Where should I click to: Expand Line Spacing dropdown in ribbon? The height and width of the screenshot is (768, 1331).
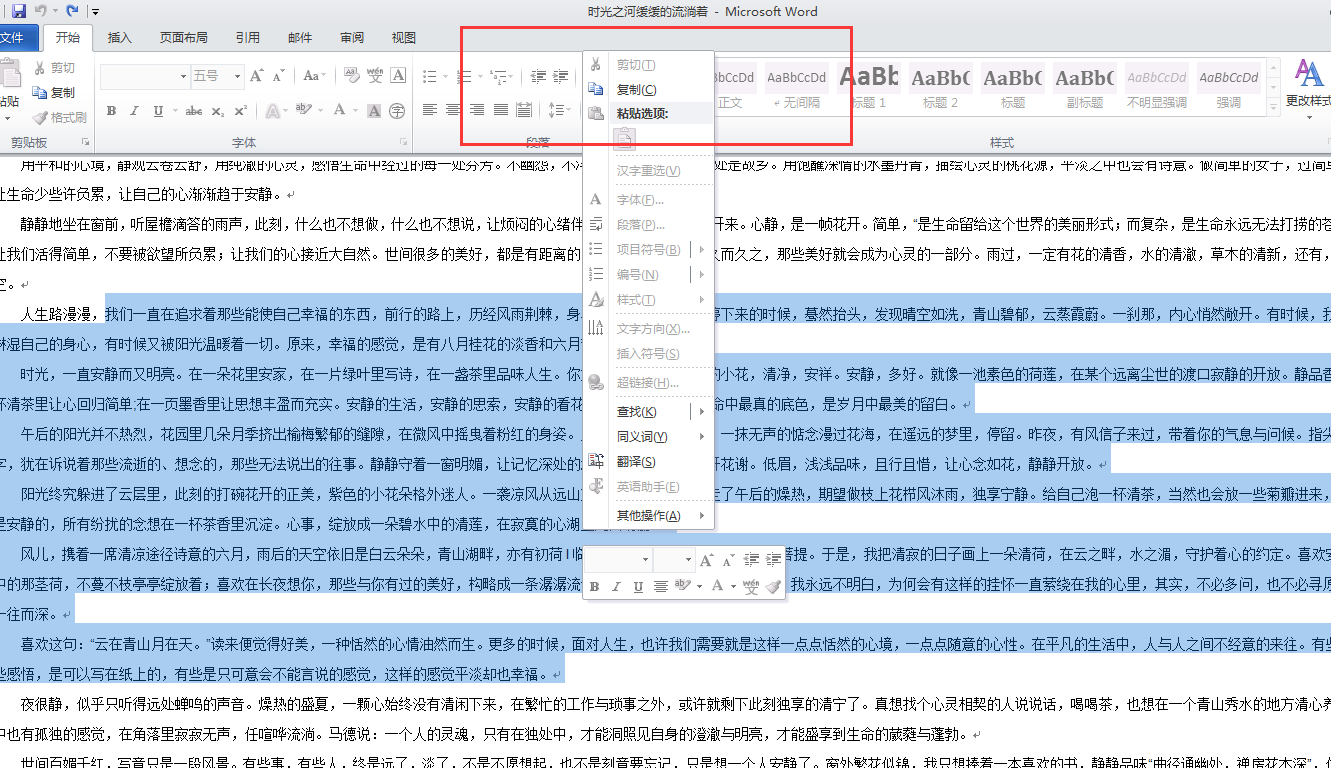(x=561, y=110)
